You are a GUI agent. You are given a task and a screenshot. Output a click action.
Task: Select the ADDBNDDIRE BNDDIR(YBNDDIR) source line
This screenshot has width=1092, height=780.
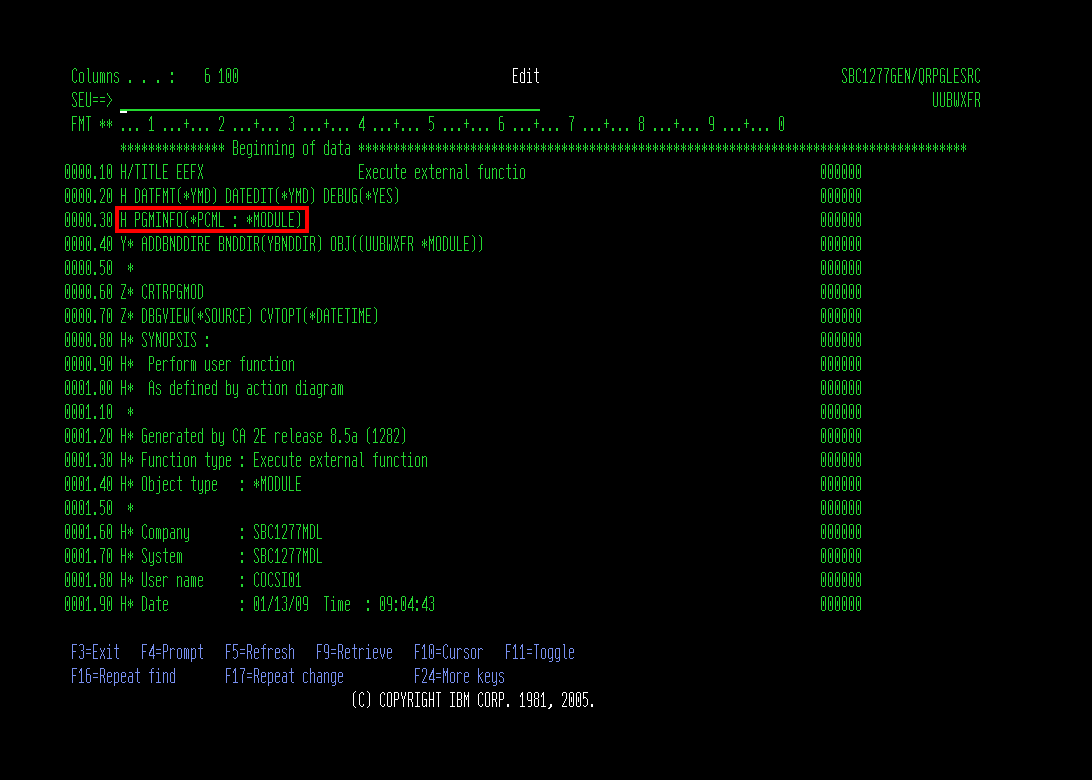pyautogui.click(x=301, y=245)
